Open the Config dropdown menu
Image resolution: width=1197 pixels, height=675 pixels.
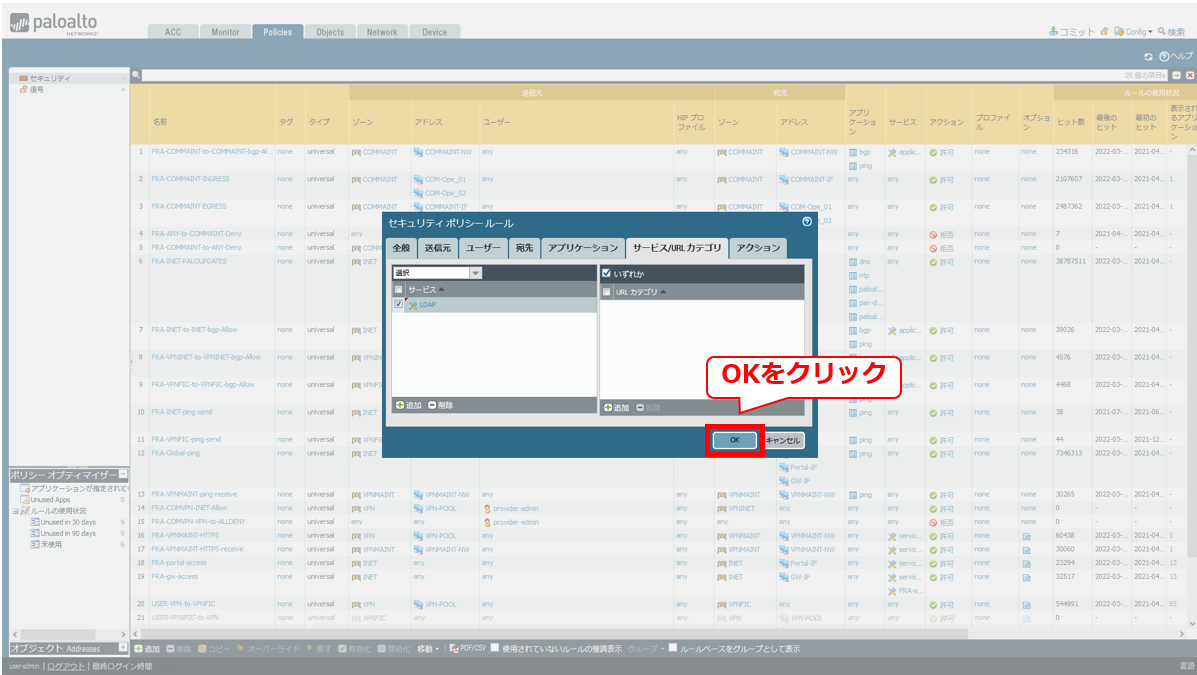pyautogui.click(x=1133, y=31)
